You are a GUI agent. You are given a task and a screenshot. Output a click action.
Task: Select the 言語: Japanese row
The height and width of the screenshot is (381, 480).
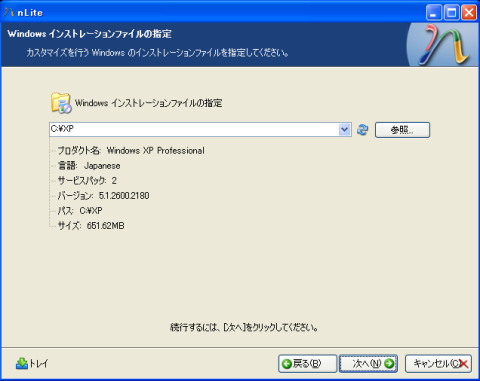(89, 166)
